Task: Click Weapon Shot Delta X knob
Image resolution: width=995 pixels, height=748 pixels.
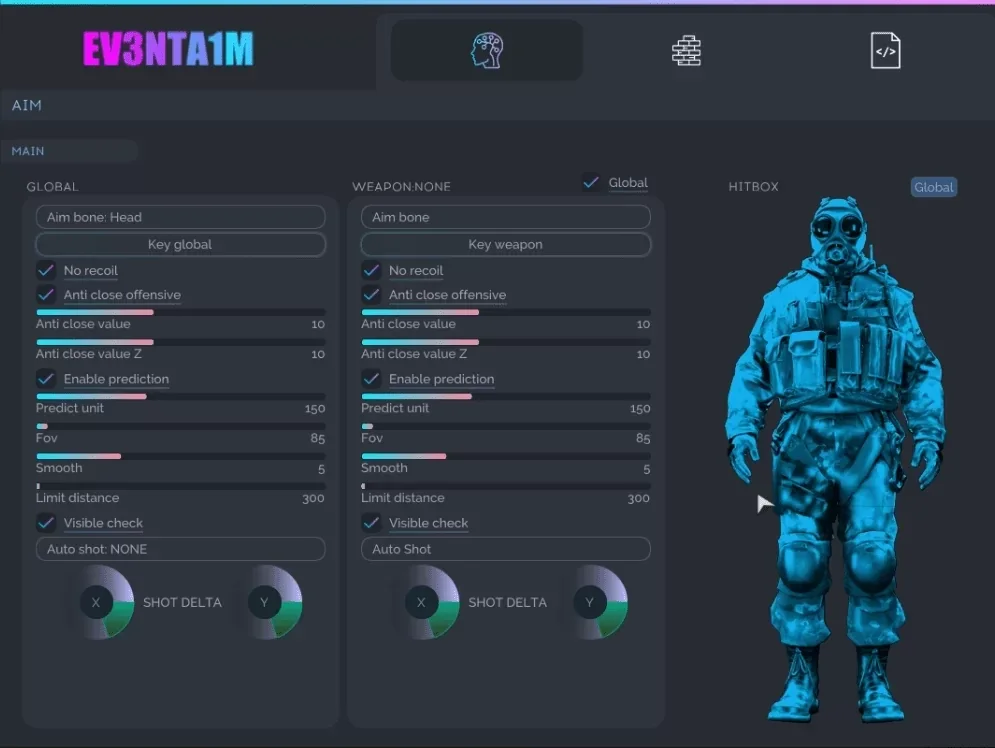Action: tap(422, 602)
